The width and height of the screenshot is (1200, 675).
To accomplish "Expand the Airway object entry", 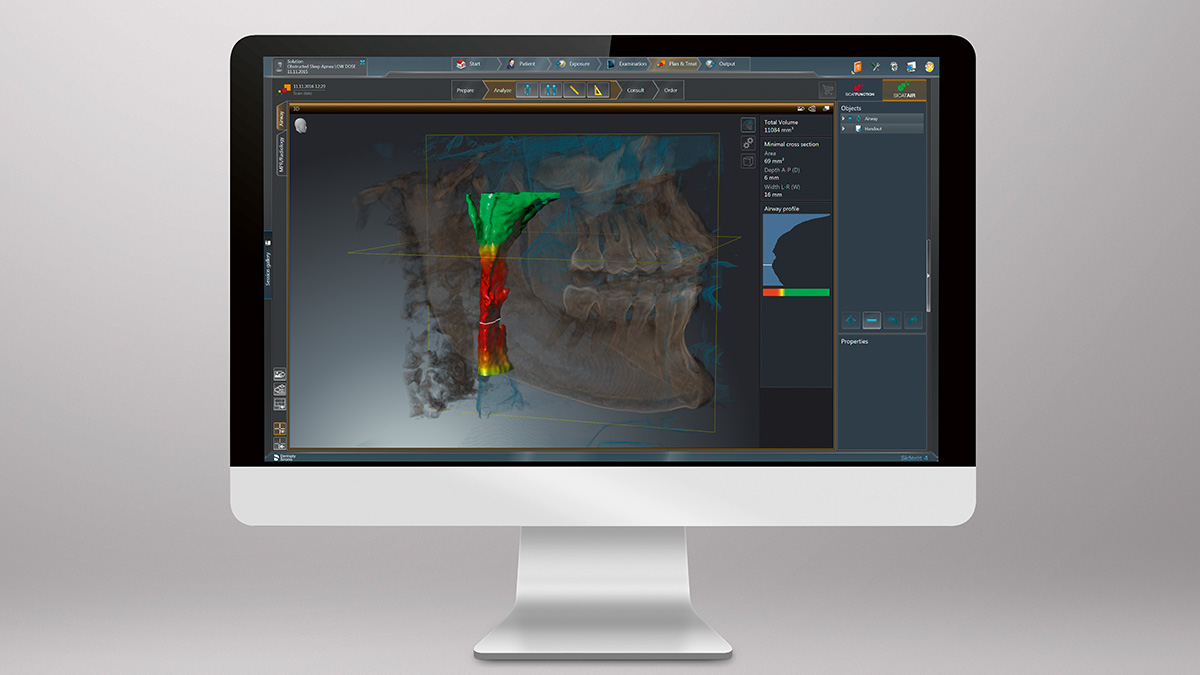I will tap(843, 118).
